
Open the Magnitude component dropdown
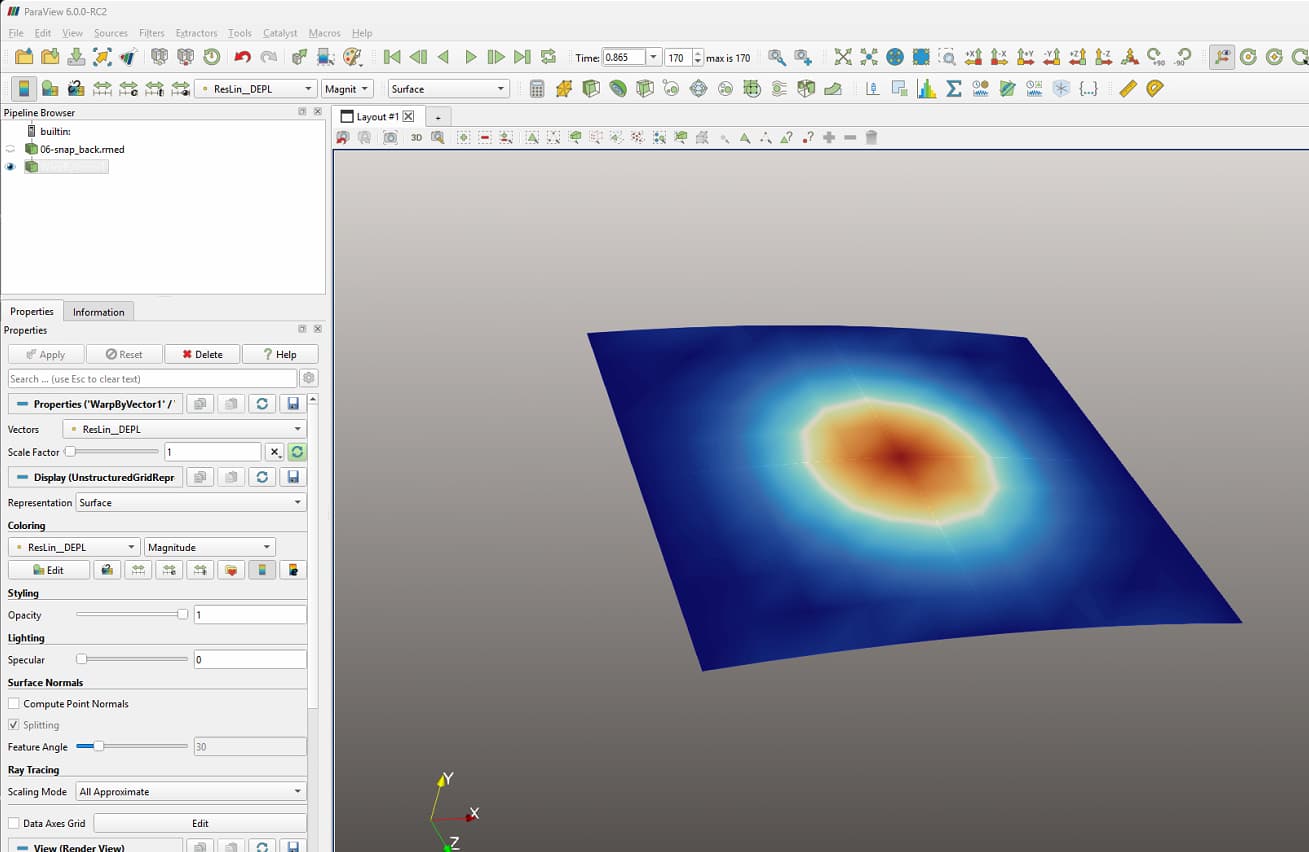[x=209, y=547]
